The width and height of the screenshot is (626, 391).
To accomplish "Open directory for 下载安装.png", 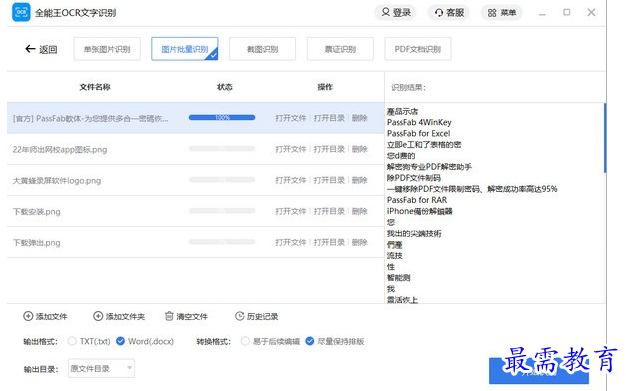I will (329, 211).
